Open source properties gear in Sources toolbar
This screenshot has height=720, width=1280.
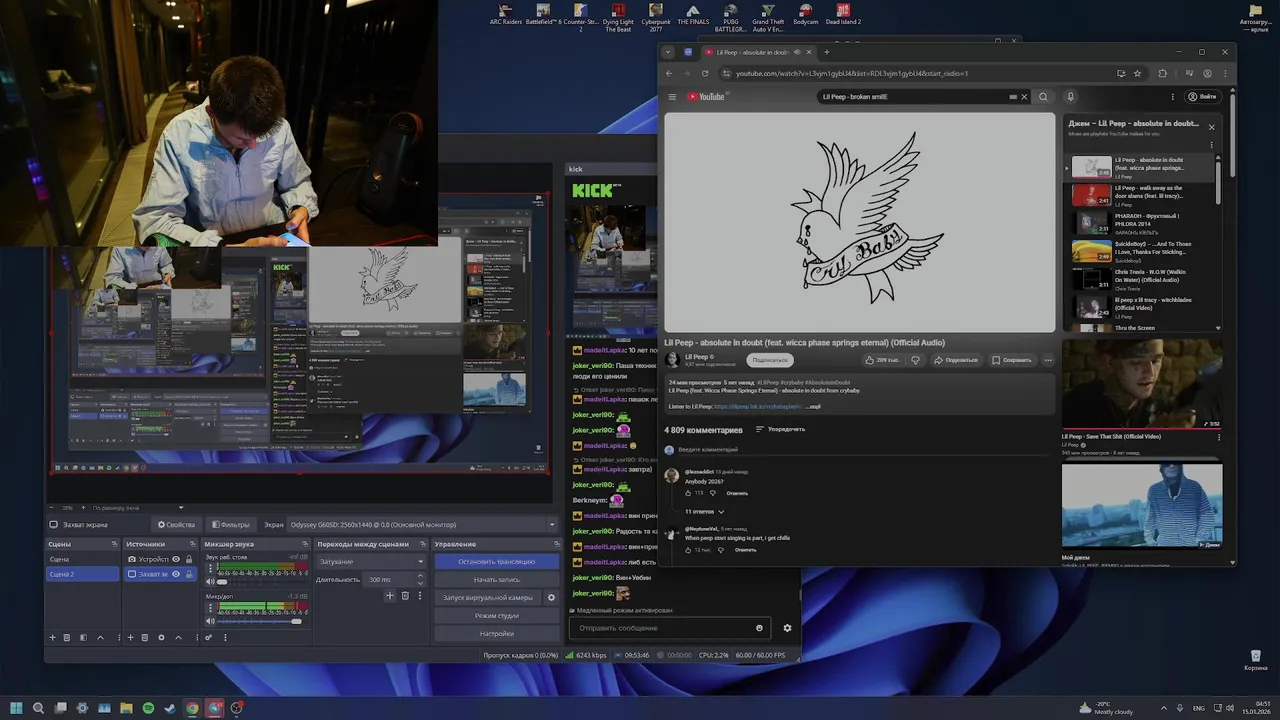tap(161, 637)
